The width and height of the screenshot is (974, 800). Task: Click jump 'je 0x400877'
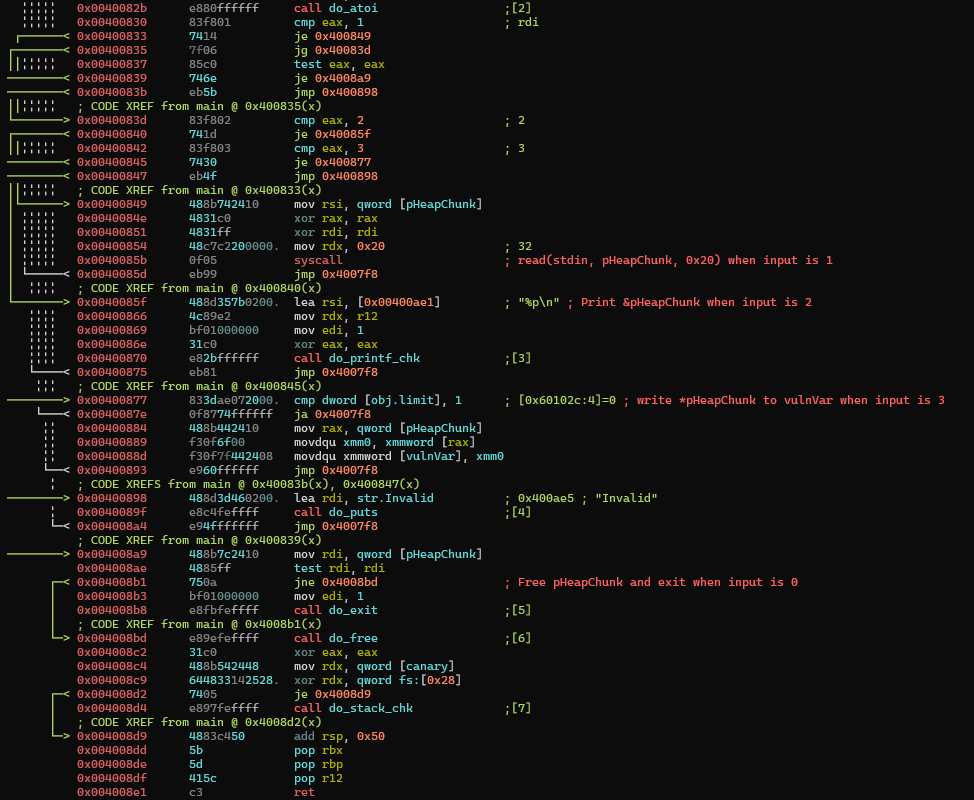coord(332,162)
